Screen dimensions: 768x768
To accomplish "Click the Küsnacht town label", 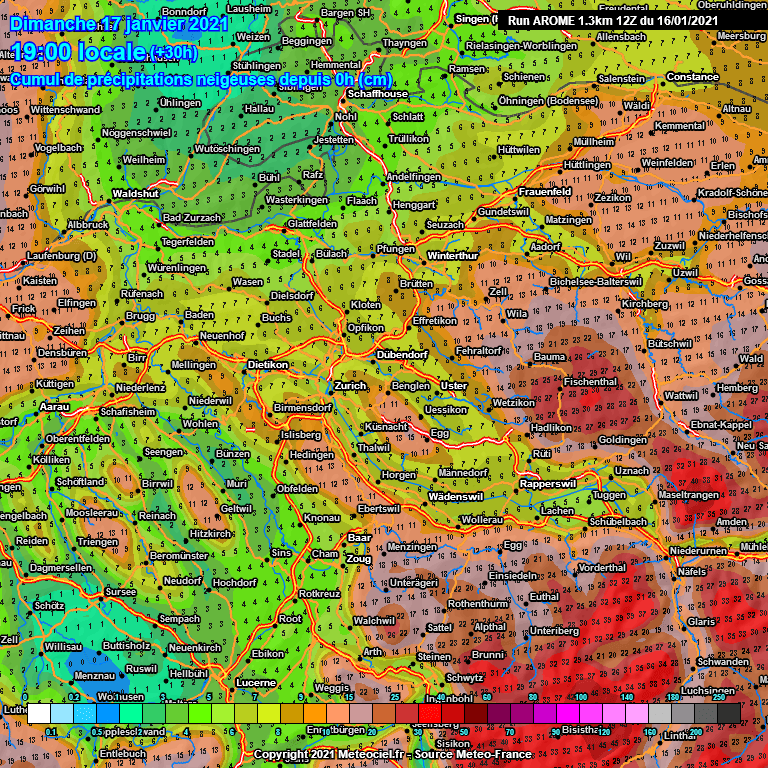I will pyautogui.click(x=386, y=427).
